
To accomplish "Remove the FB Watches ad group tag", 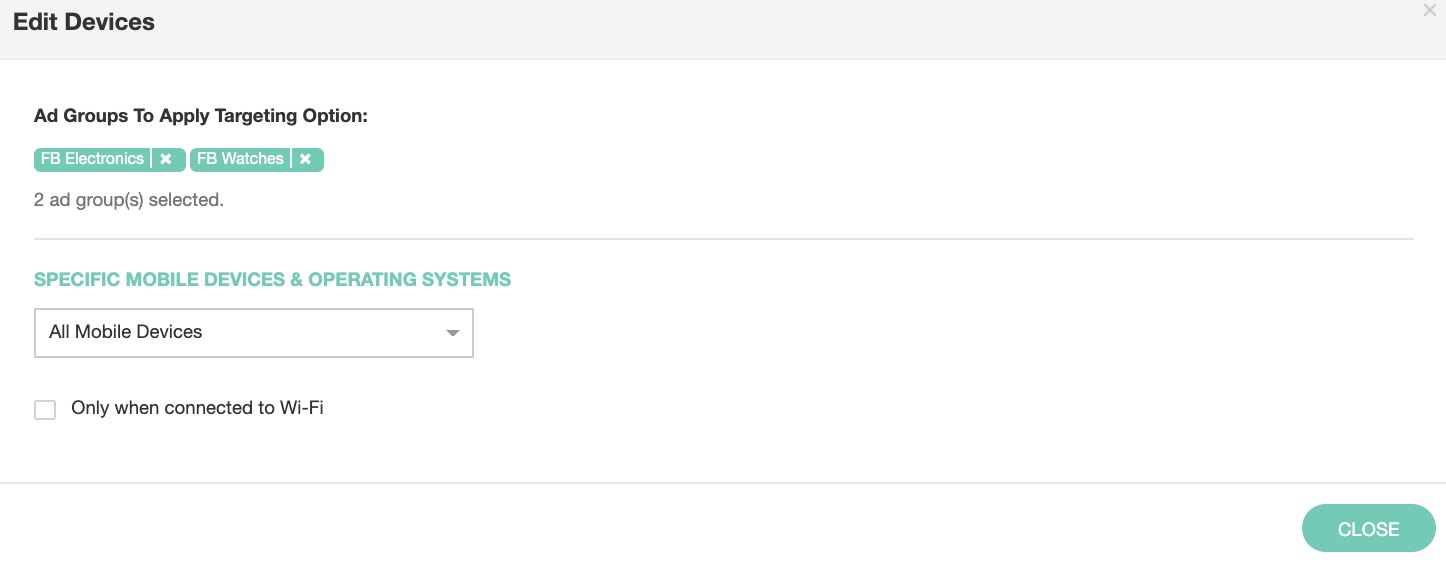I will point(305,159).
